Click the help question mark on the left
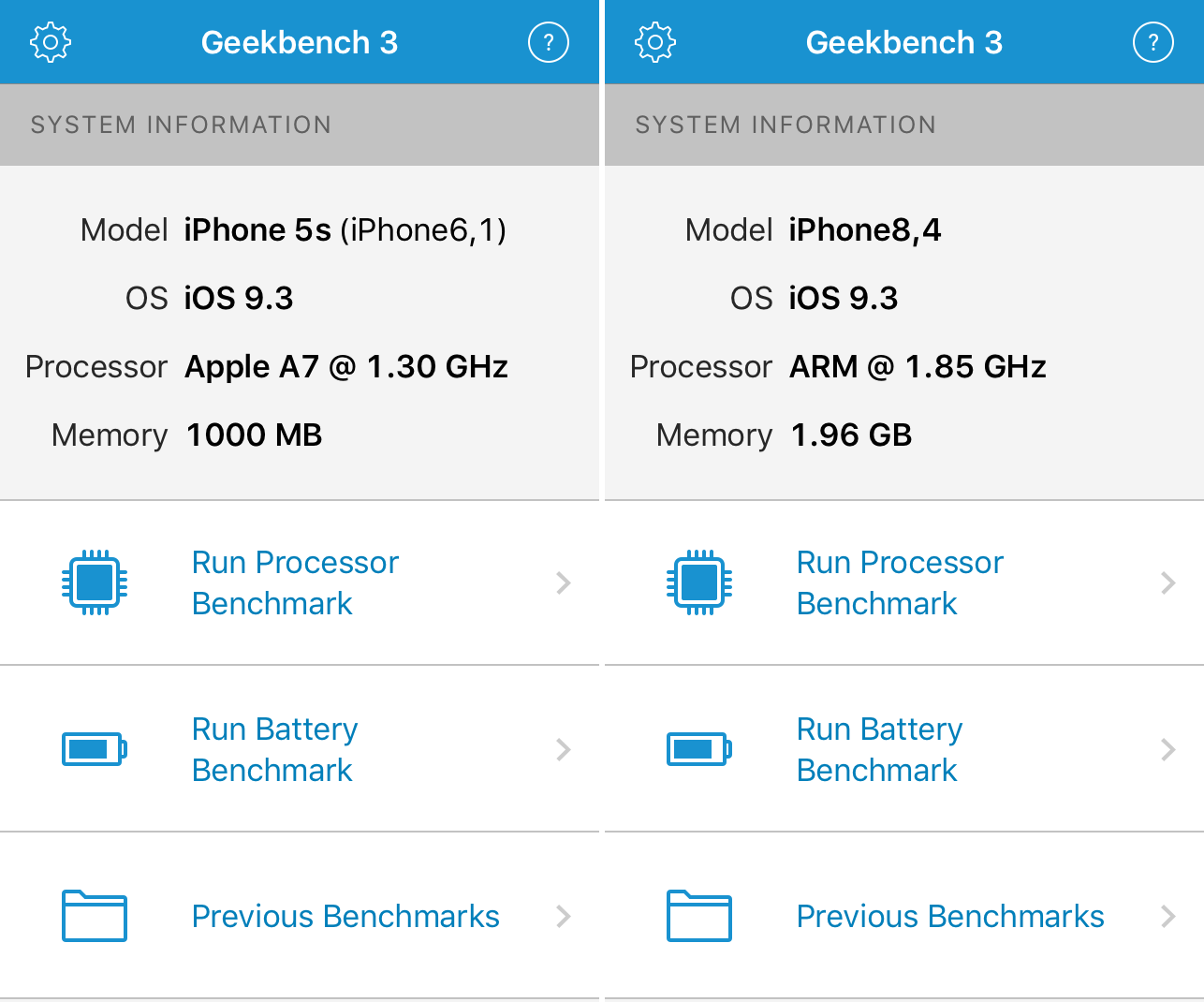 pyautogui.click(x=548, y=41)
